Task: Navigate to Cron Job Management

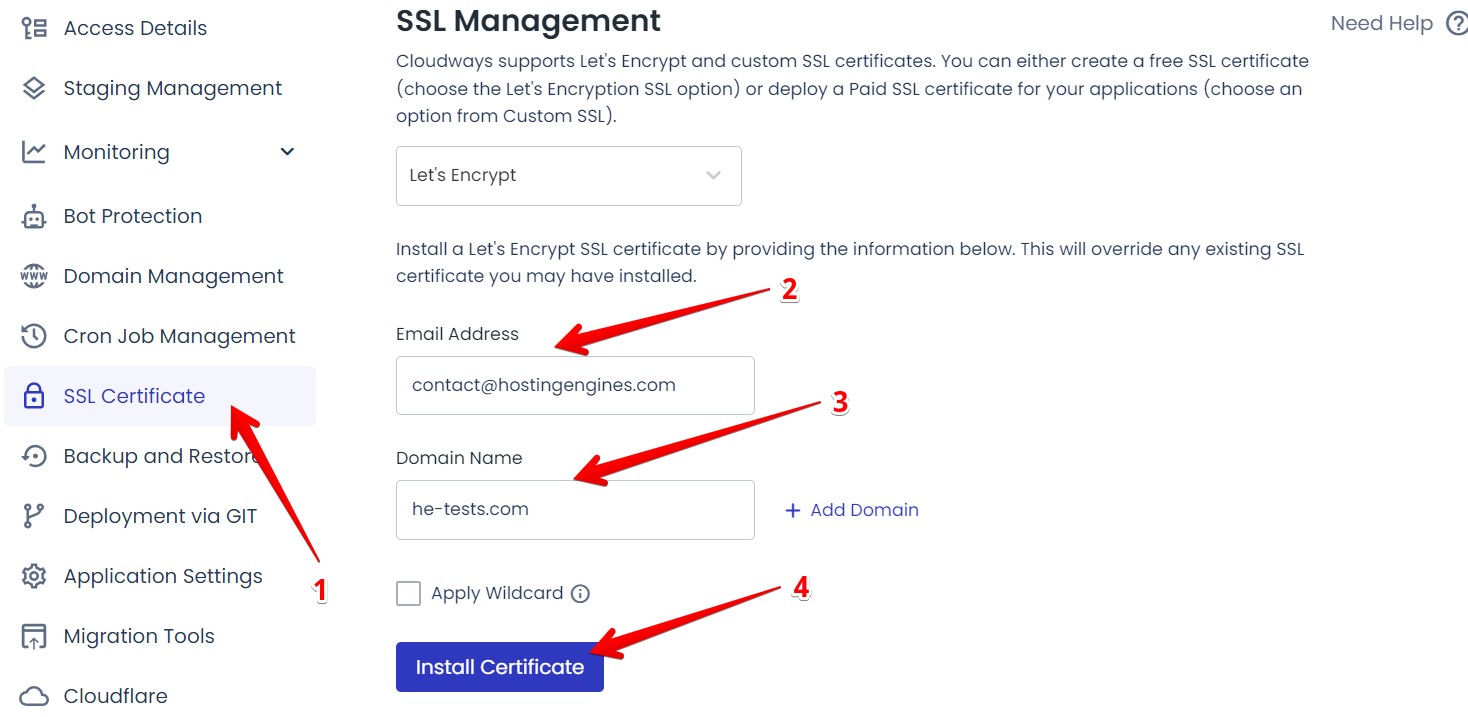Action: (180, 336)
